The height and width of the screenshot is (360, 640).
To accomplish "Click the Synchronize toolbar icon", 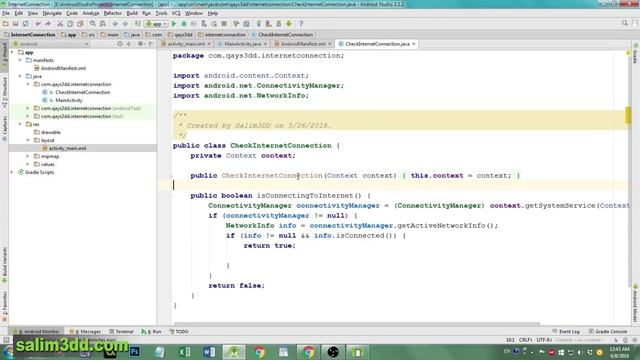I will coord(25,24).
